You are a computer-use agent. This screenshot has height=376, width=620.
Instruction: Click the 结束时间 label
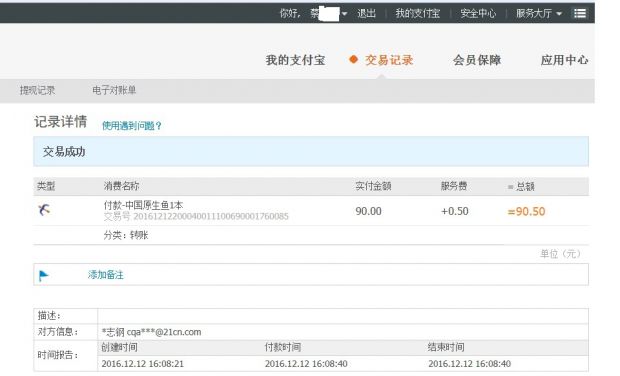pos(446,348)
